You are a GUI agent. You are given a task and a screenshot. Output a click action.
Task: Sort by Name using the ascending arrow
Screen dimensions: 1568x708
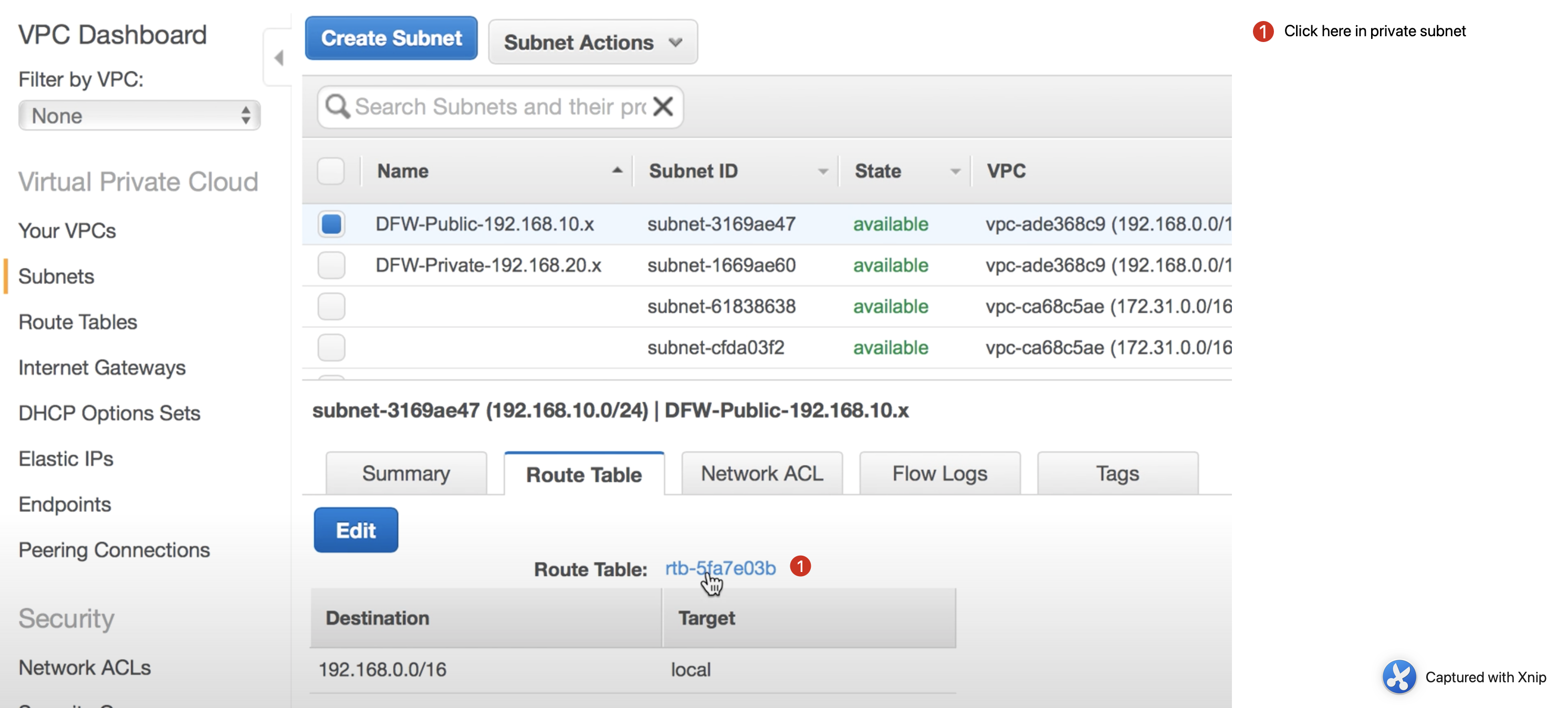(x=616, y=171)
